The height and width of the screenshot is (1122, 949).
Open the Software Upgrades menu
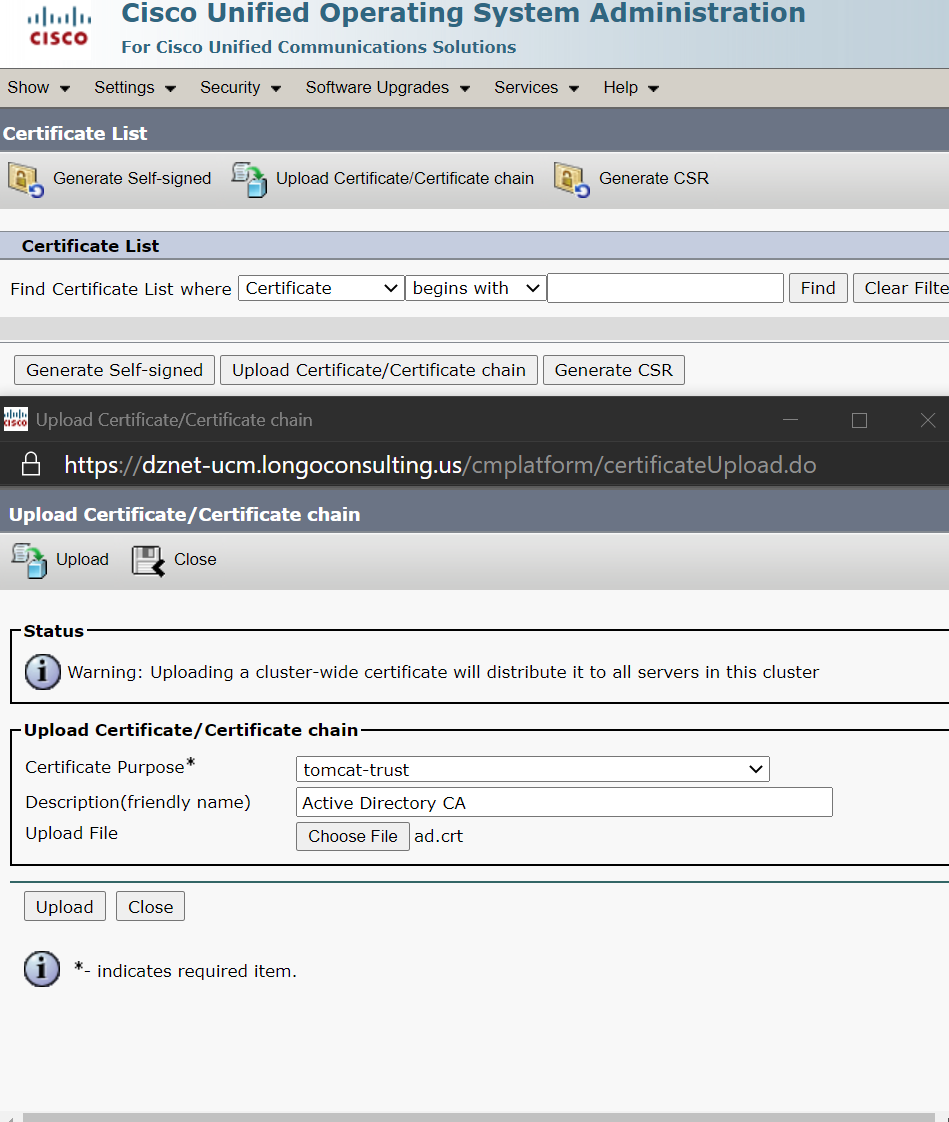point(388,87)
